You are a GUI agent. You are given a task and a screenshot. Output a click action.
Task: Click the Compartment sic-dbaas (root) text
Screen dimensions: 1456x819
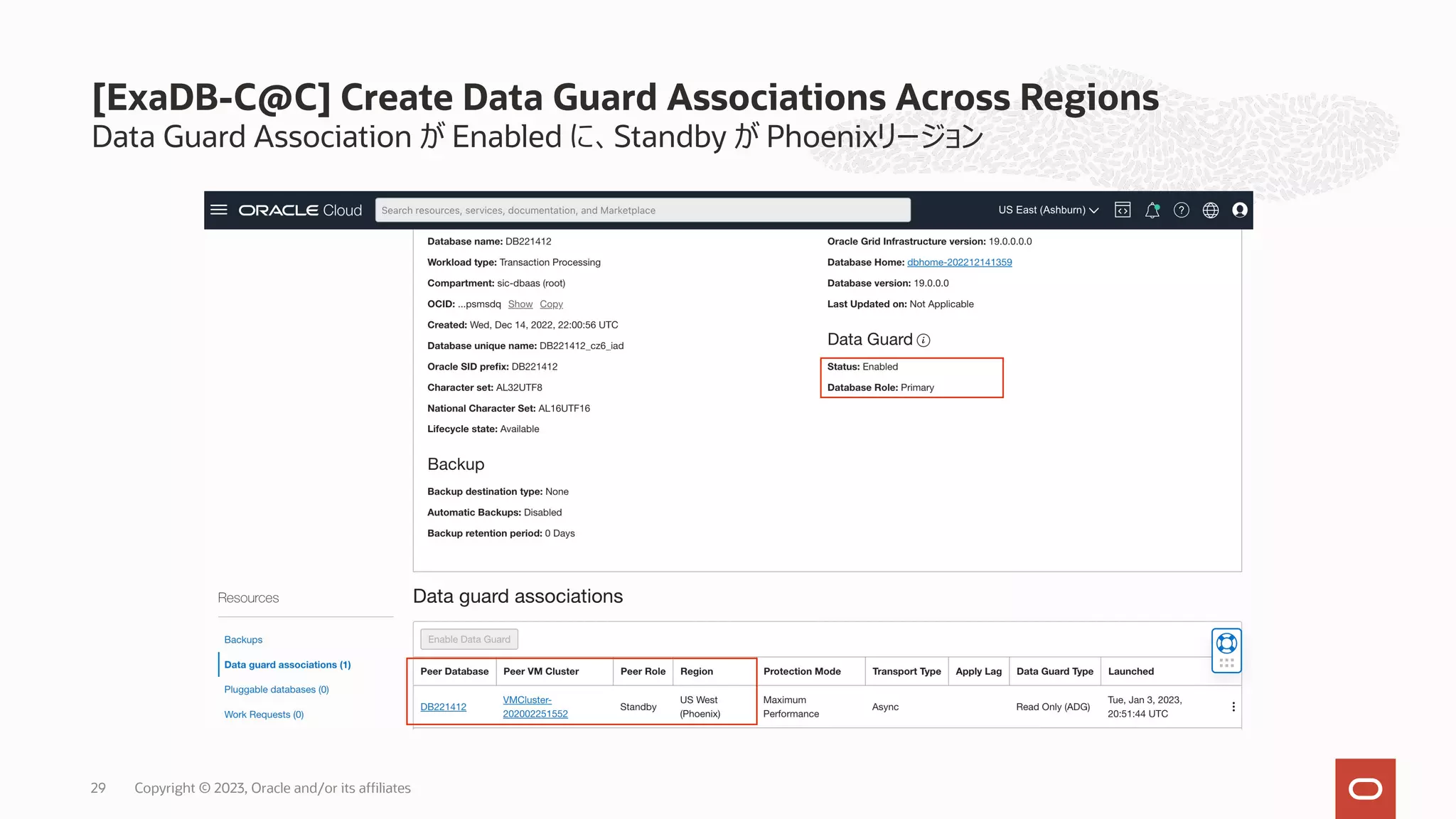click(496, 283)
